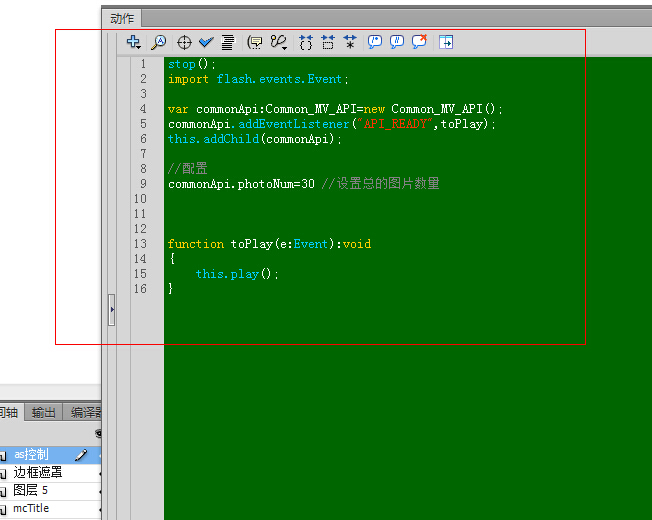This screenshot has height=520, width=652.
Task: Place cursor on stop(); line
Action: [x=192, y=64]
